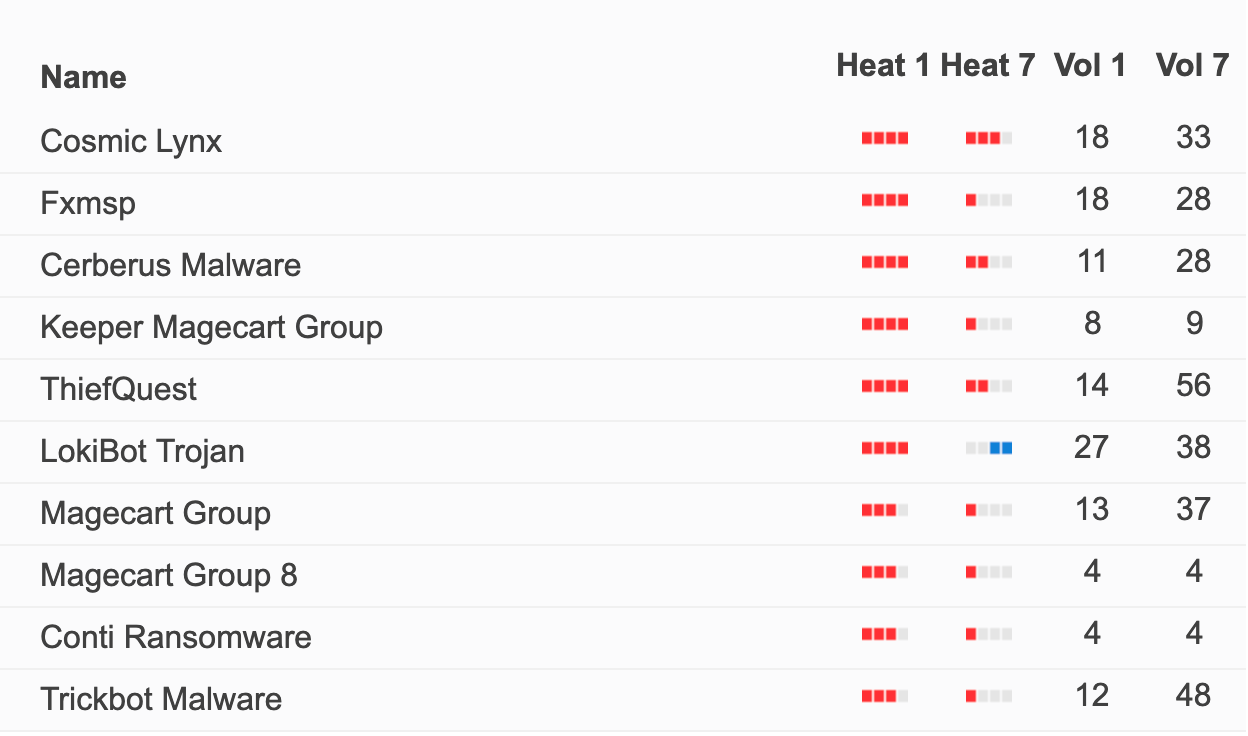Click Cosmic Lynx Heat 1 indicator
Viewport: 1248px width, 736px height.
click(885, 139)
